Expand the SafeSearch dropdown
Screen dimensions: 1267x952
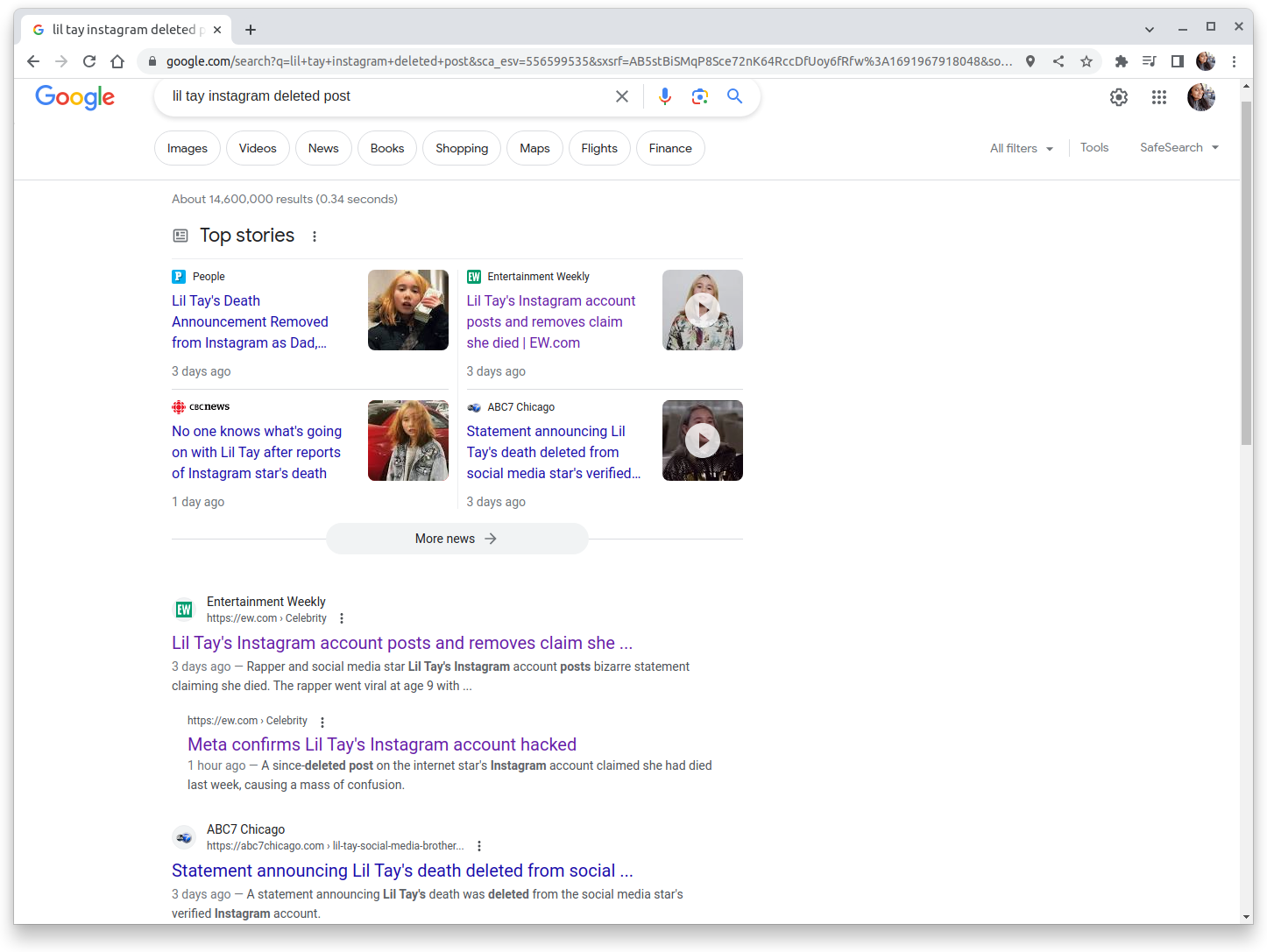[1179, 147]
